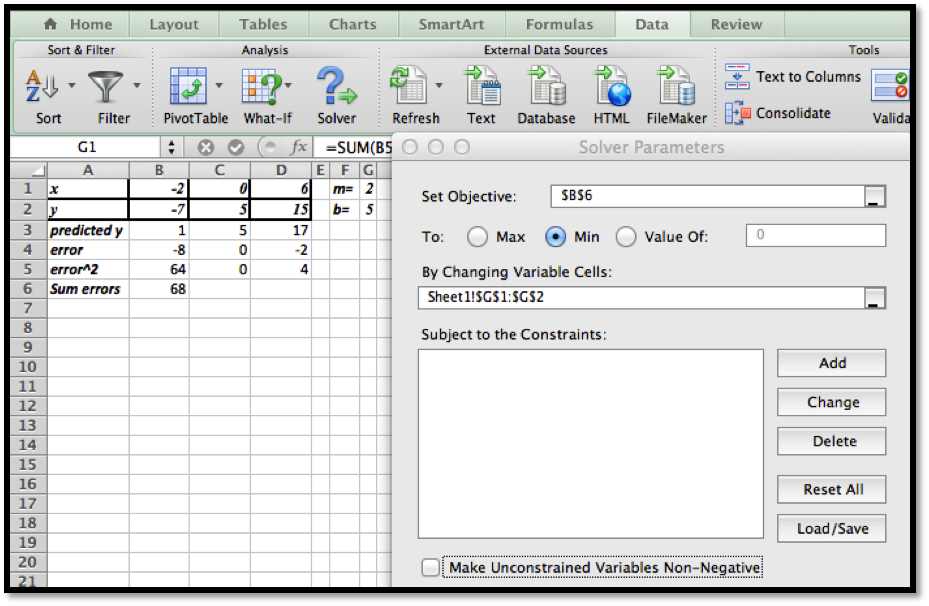Click the Set Objective range selector button
Screen dimensions: 929x606
coord(874,197)
